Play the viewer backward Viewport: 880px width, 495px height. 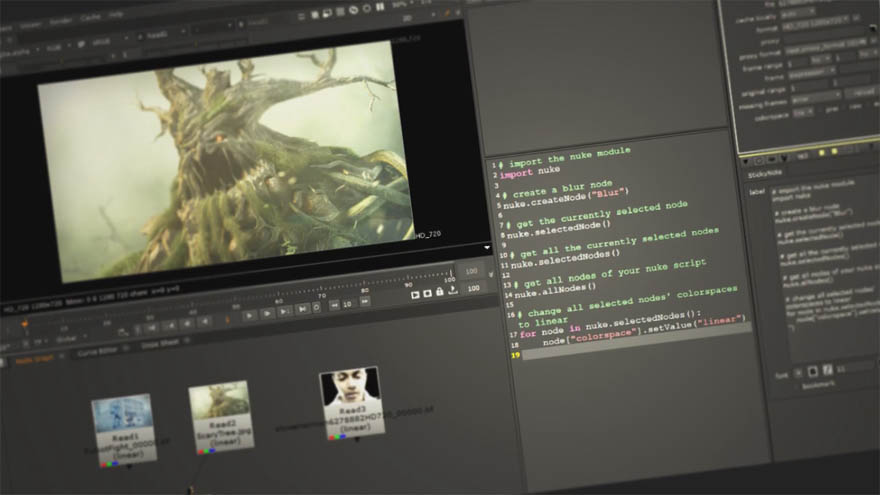pyautogui.click(x=204, y=321)
